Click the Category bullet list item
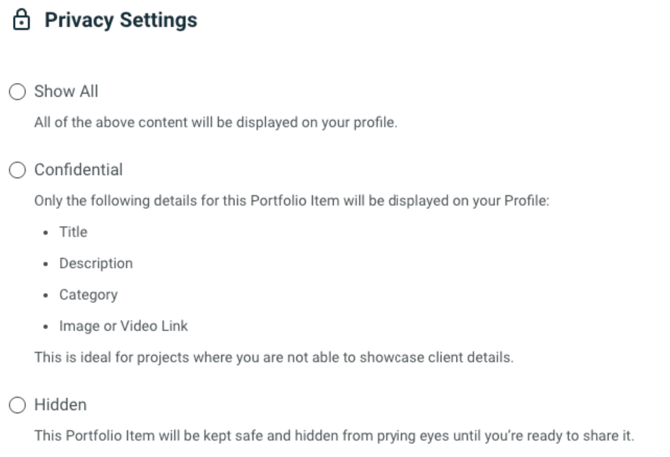The height and width of the screenshot is (457, 670). point(88,295)
